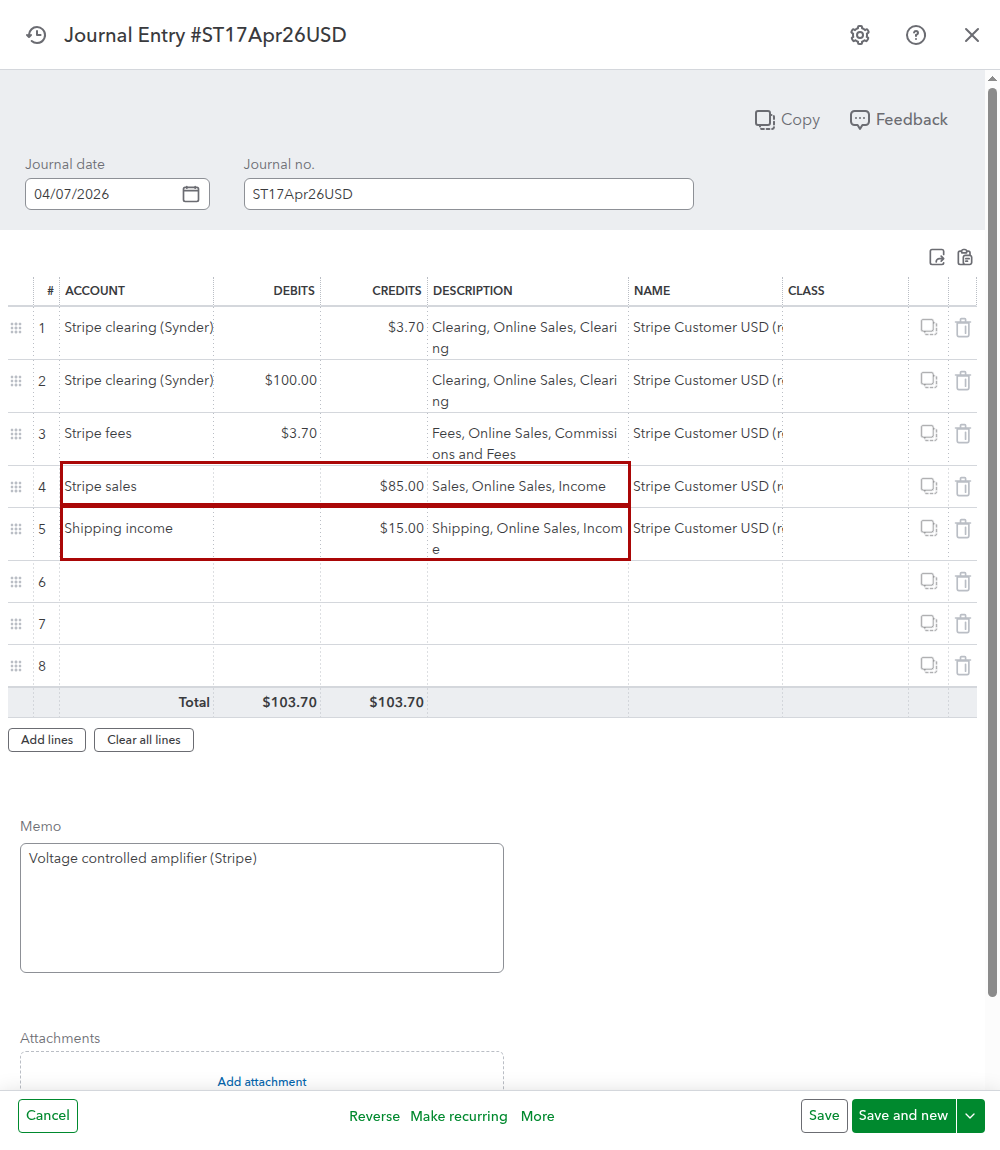Image resolution: width=1000 pixels, height=1150 pixels.
Task: Click the export lines icon above table
Action: pos(937,257)
